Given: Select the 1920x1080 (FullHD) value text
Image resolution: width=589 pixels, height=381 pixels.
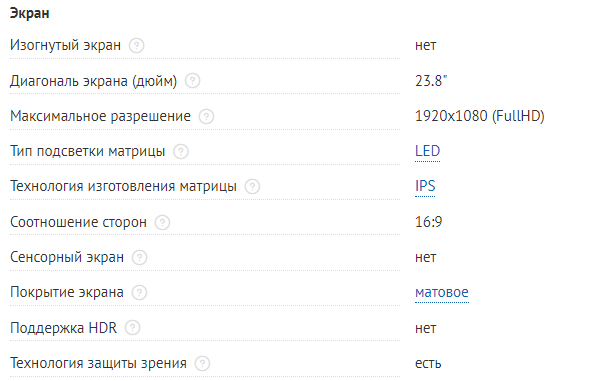Looking at the screenshot, I should 480,116.
